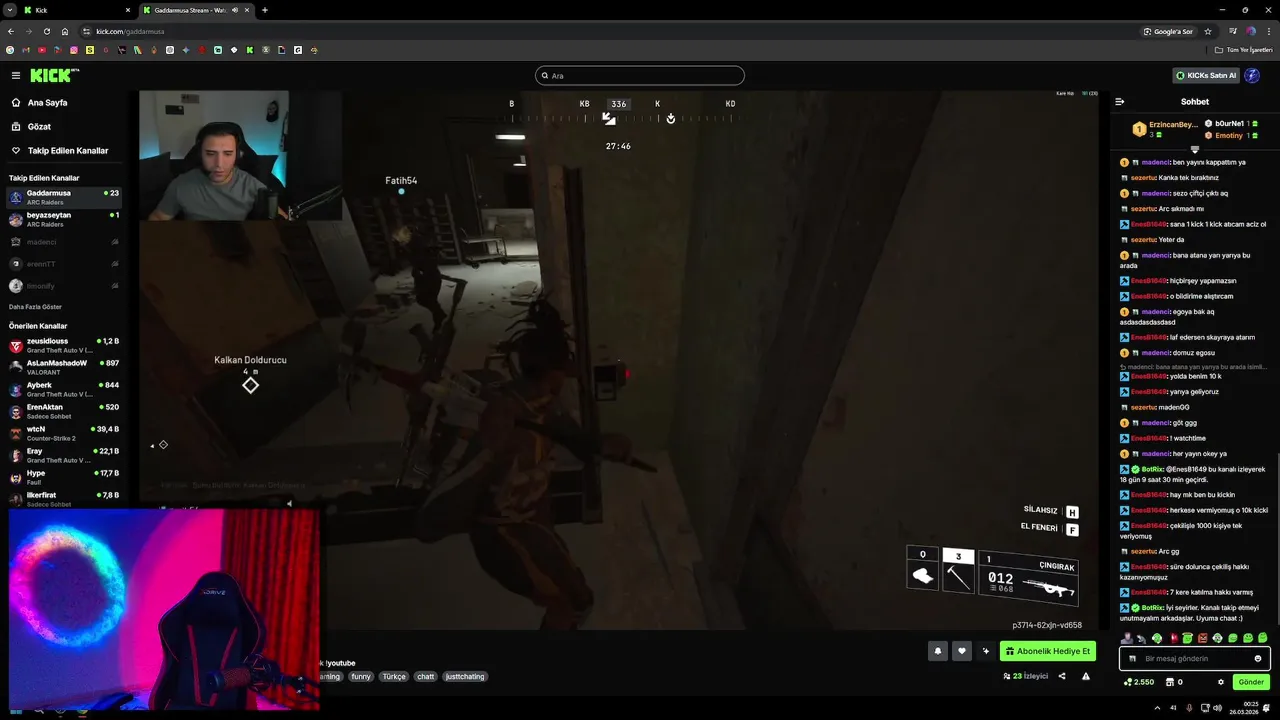The width and height of the screenshot is (1280, 720).
Task: Toggle the follow heart button
Action: 962,651
